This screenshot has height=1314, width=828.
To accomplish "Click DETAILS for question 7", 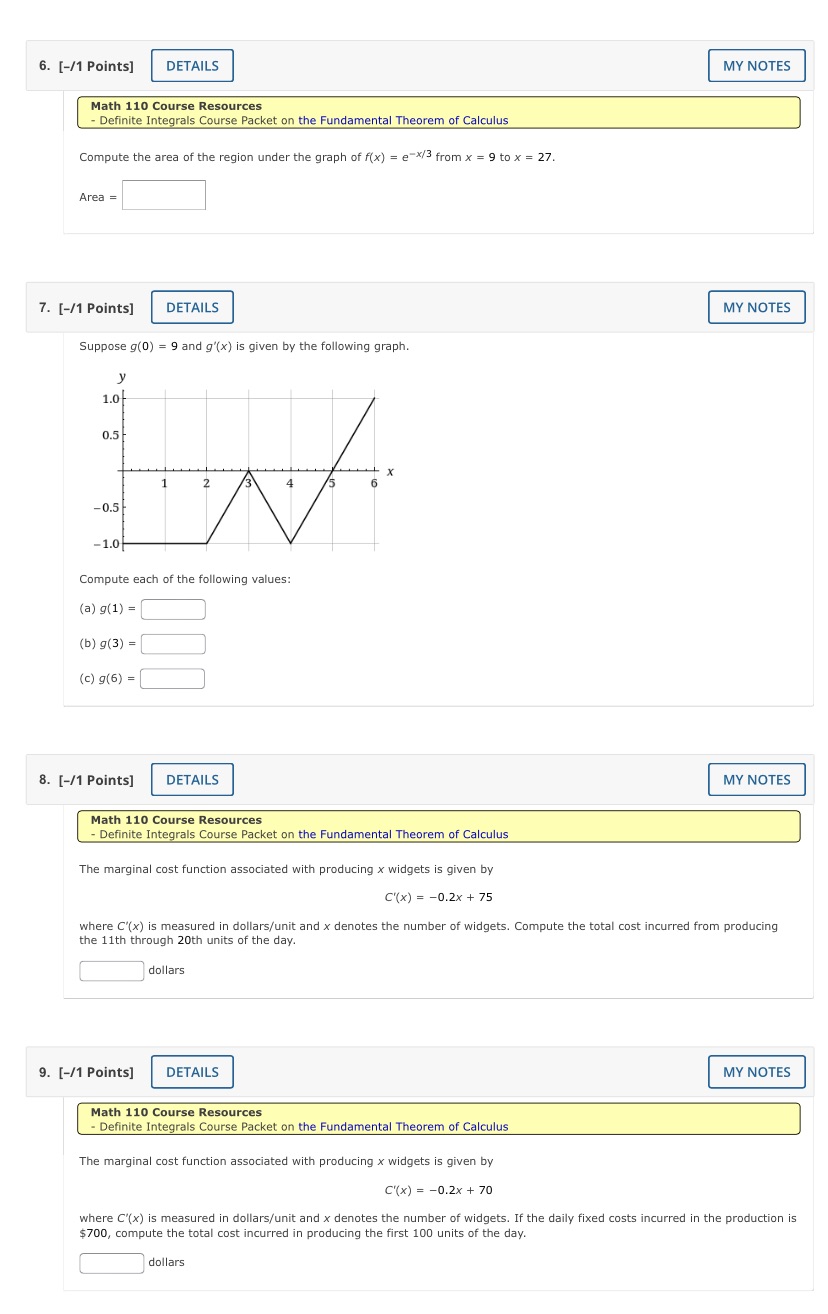I will (192, 307).
